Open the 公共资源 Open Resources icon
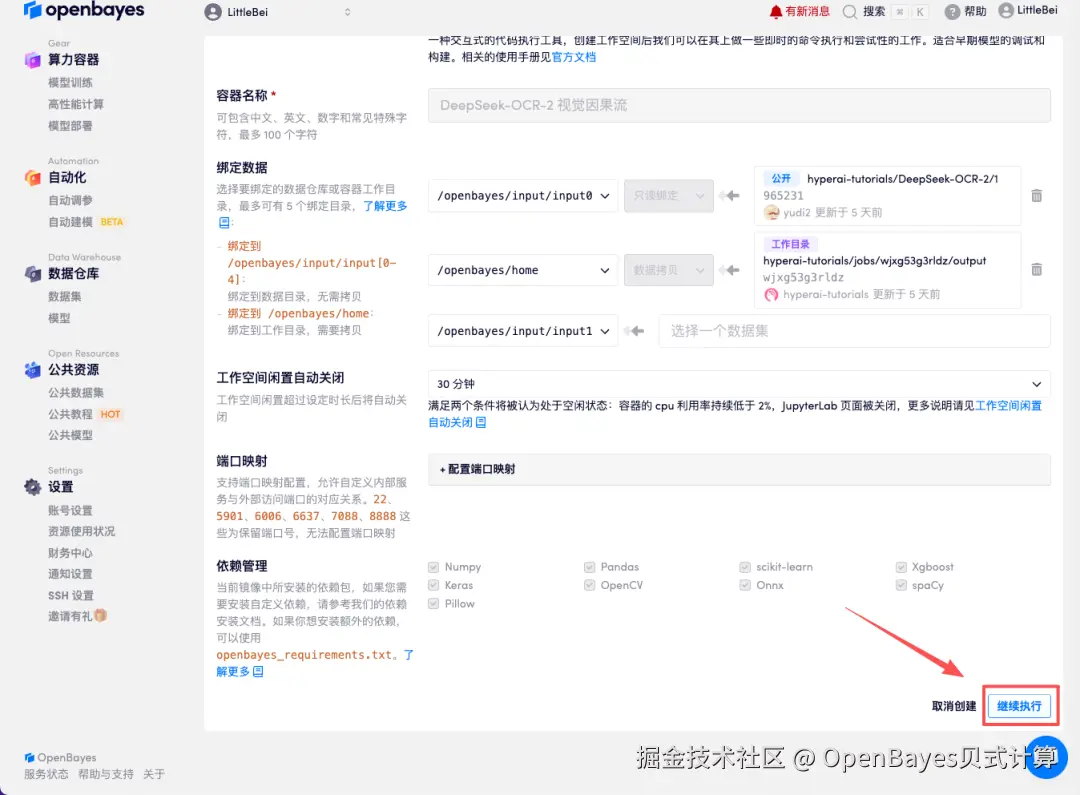This screenshot has width=1080, height=795. pyautogui.click(x=32, y=370)
